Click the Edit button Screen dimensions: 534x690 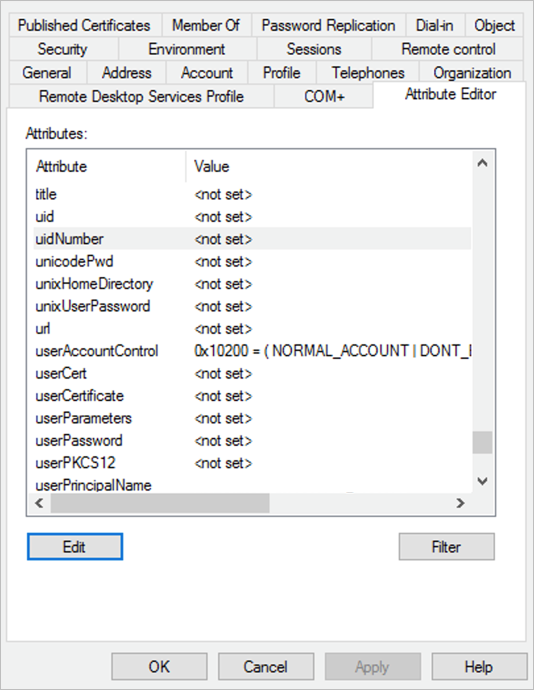[75, 547]
